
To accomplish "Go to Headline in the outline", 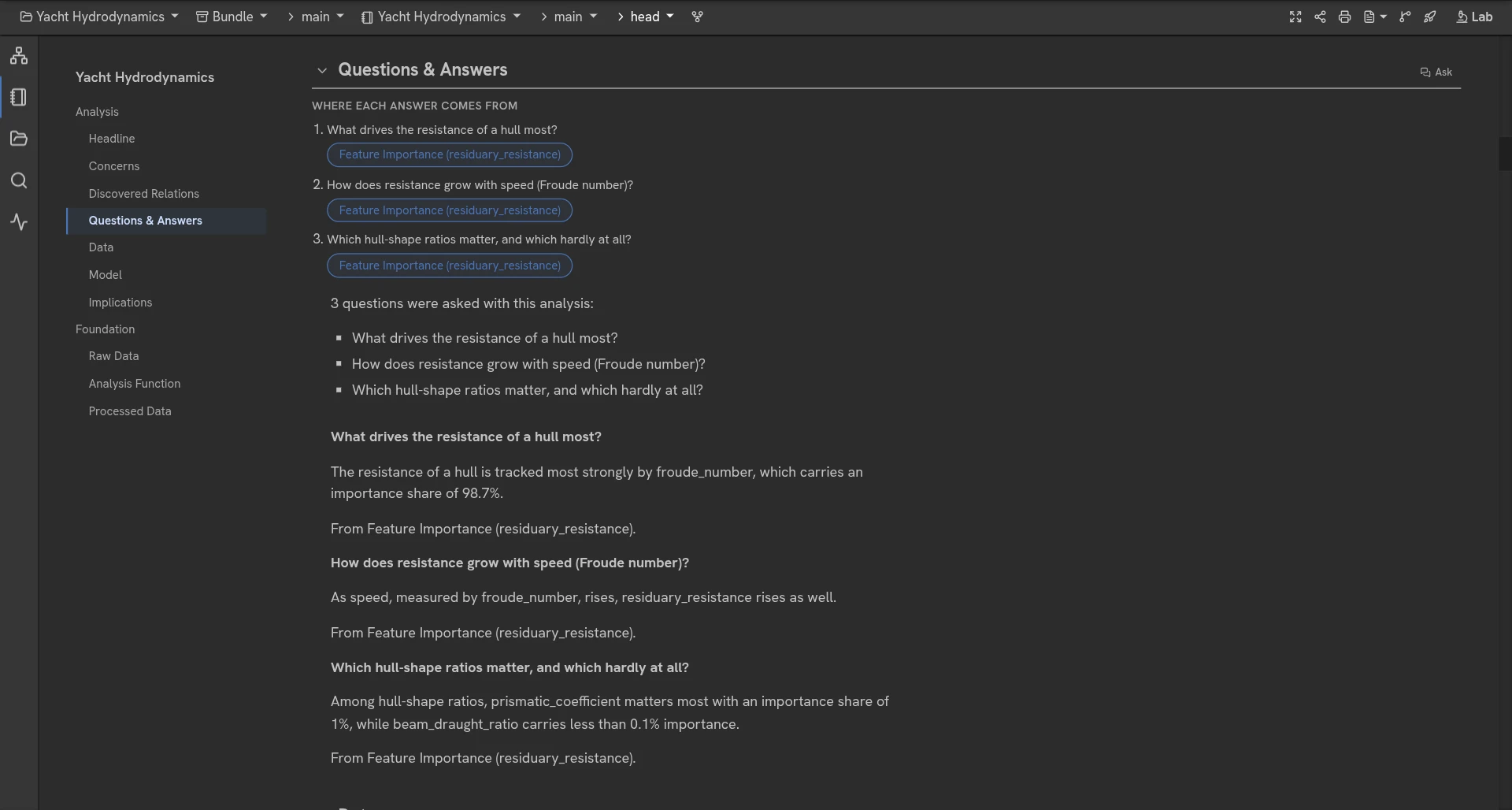I will [x=112, y=139].
